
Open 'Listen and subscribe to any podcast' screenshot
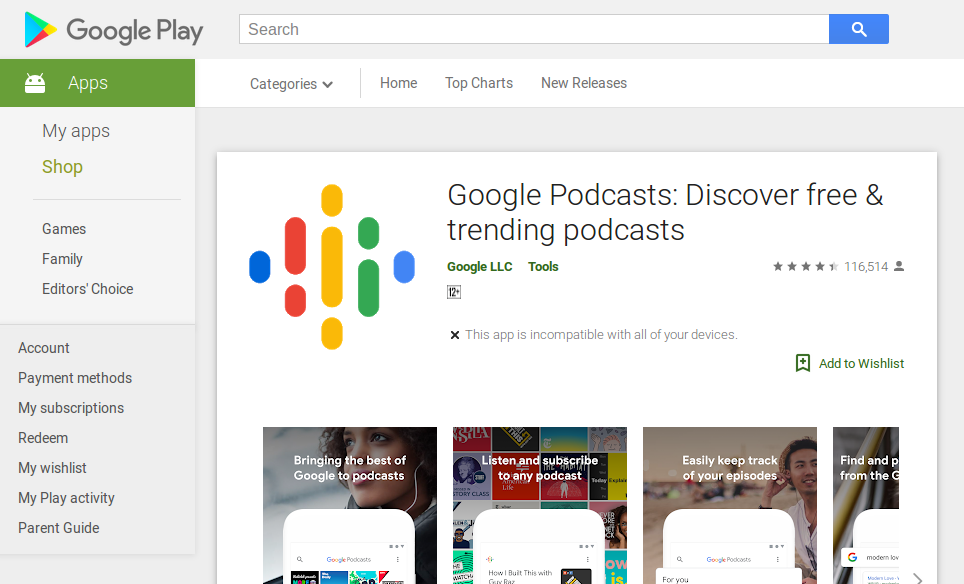click(540, 505)
